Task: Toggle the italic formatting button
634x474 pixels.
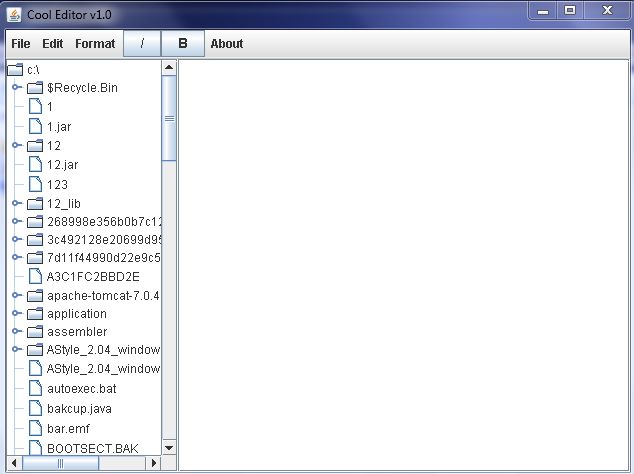Action: point(142,43)
